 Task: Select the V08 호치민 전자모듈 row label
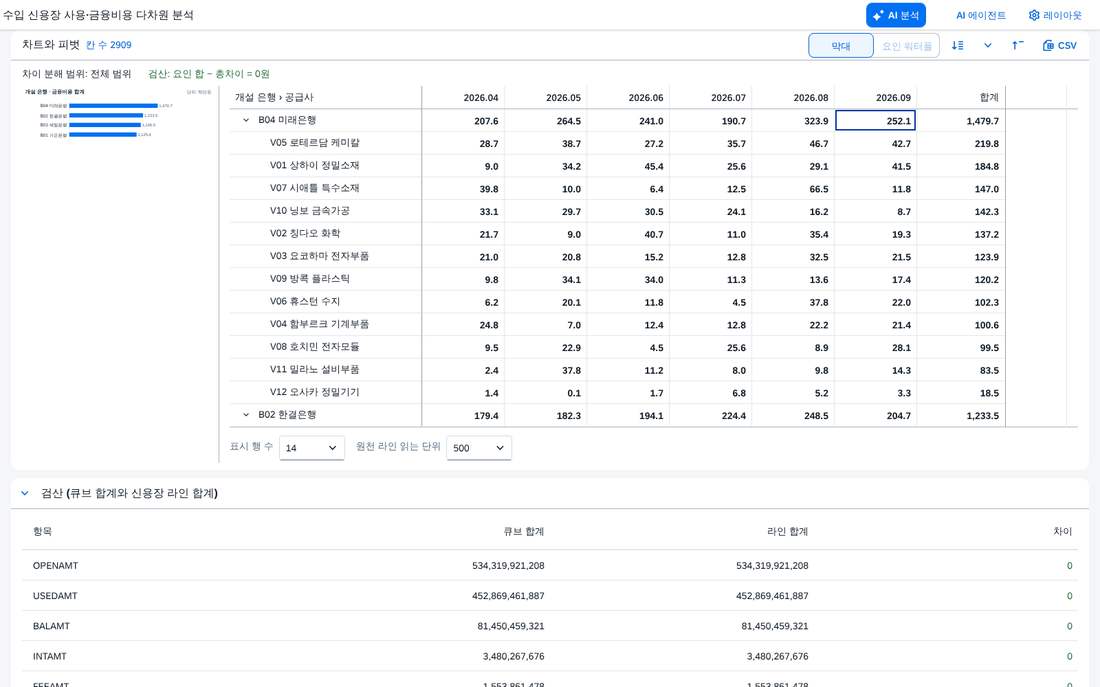315,347
